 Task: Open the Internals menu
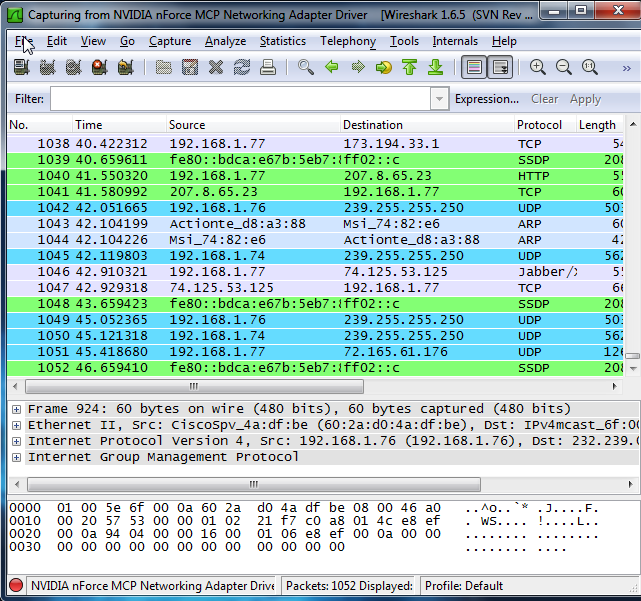click(455, 41)
